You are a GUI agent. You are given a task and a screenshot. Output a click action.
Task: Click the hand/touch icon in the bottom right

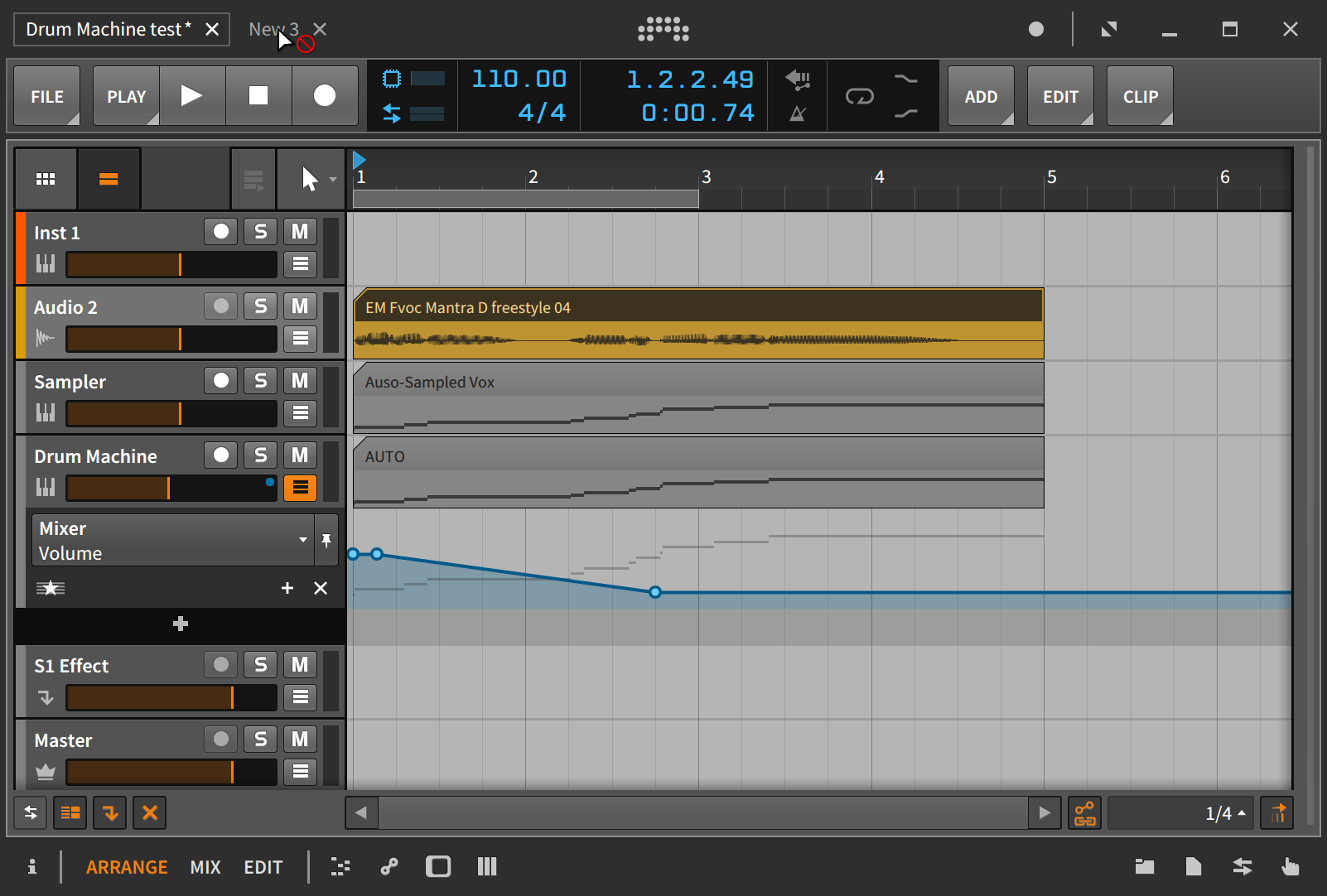1290,866
